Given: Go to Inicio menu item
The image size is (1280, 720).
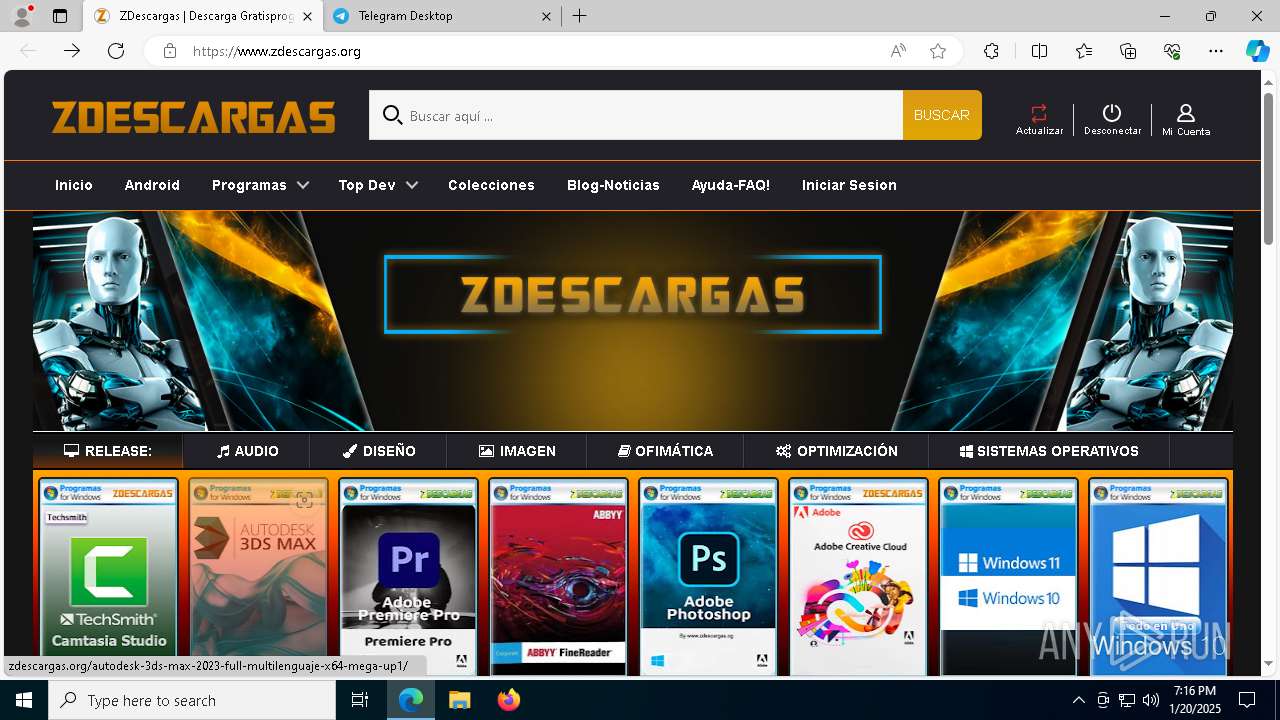Looking at the screenshot, I should pos(74,185).
